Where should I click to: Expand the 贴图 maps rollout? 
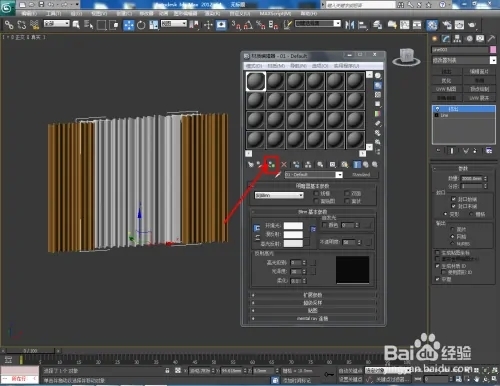313,311
